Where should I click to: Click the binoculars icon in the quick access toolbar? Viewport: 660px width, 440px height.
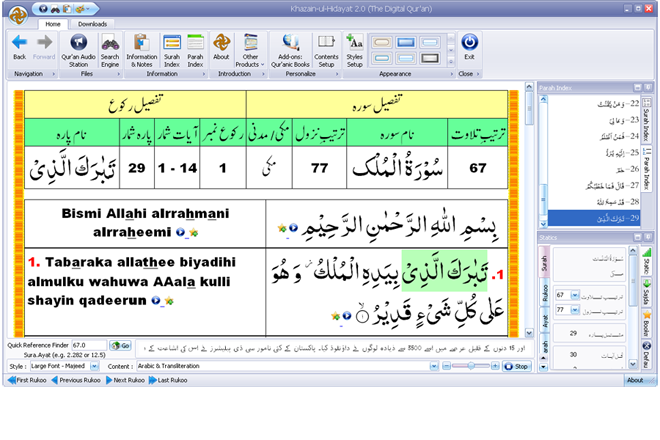click(x=55, y=8)
